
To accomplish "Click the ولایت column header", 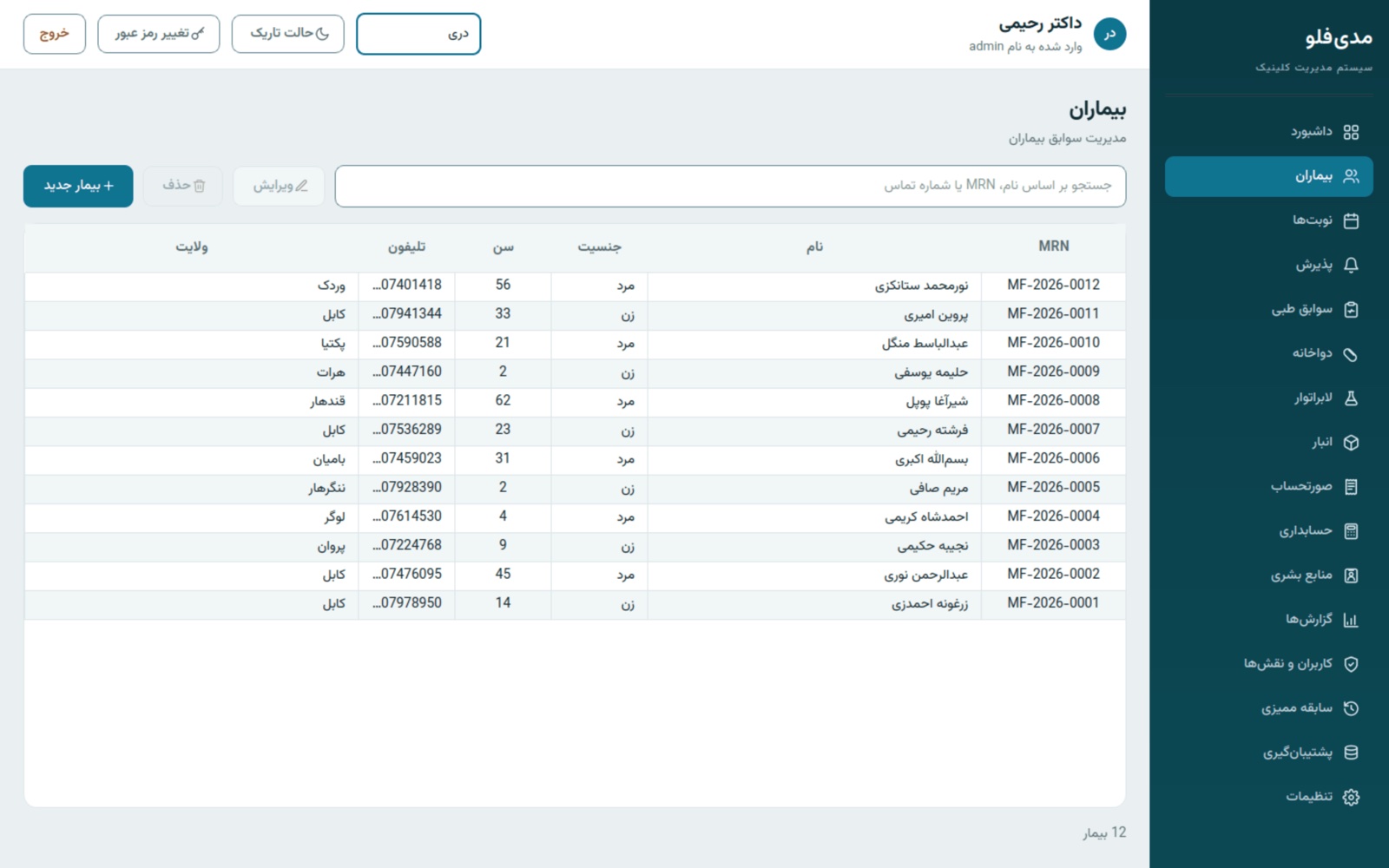I will (191, 247).
